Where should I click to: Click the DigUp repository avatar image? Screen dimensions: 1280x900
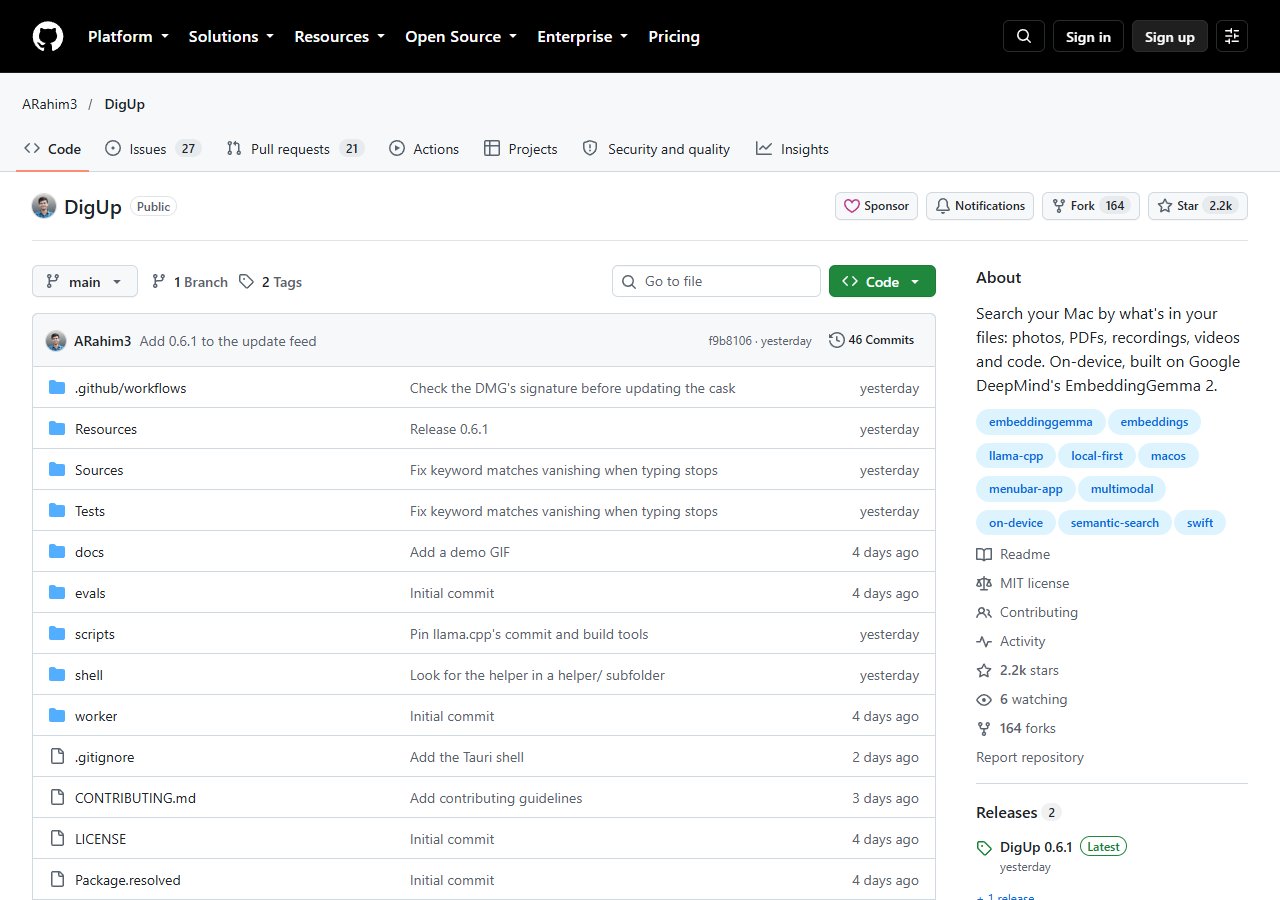[x=44, y=206]
